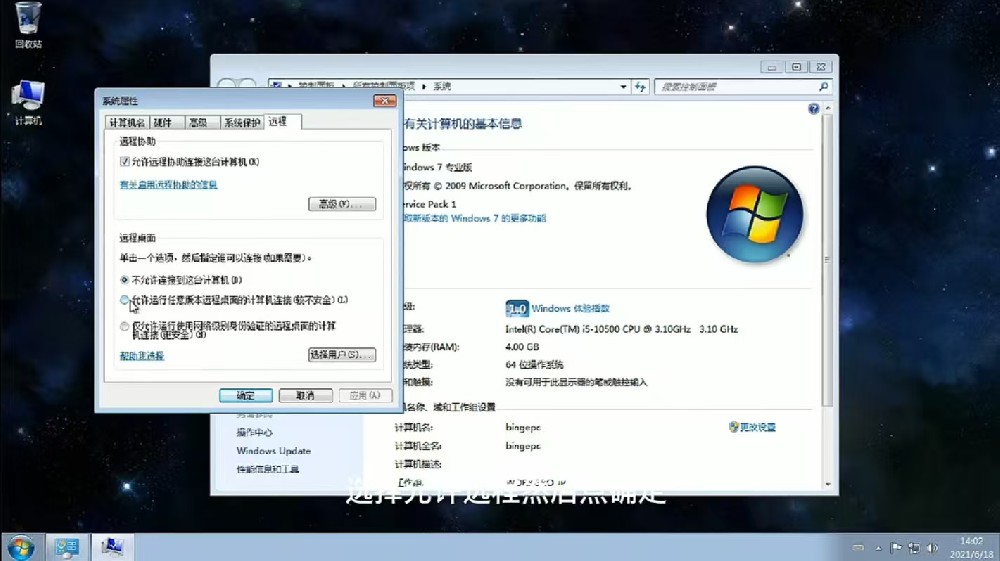Click the System breadcrumb in address bar
Screen dimensions: 1000x561
442,87
